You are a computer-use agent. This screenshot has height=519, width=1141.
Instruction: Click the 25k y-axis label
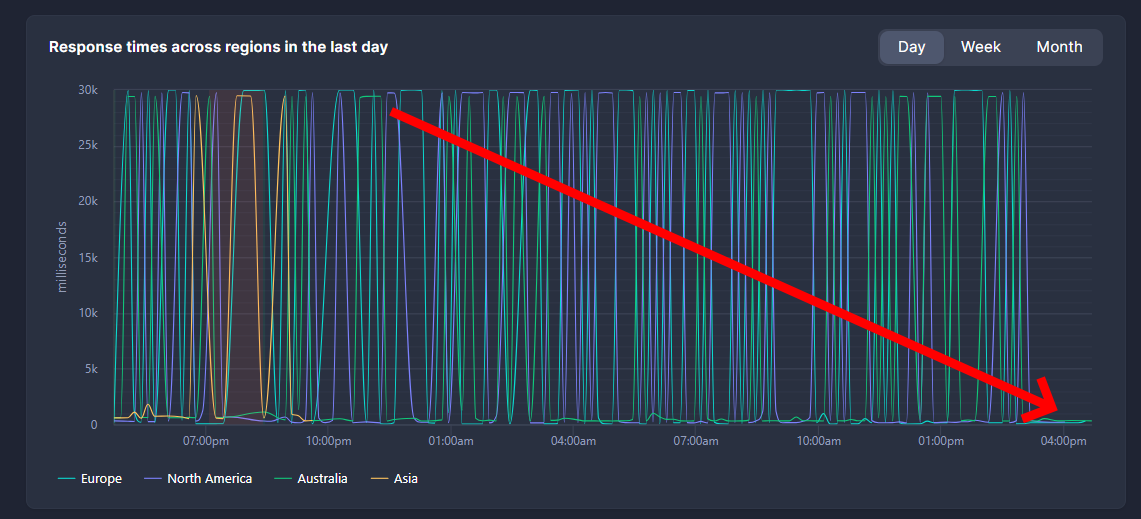[x=87, y=146]
